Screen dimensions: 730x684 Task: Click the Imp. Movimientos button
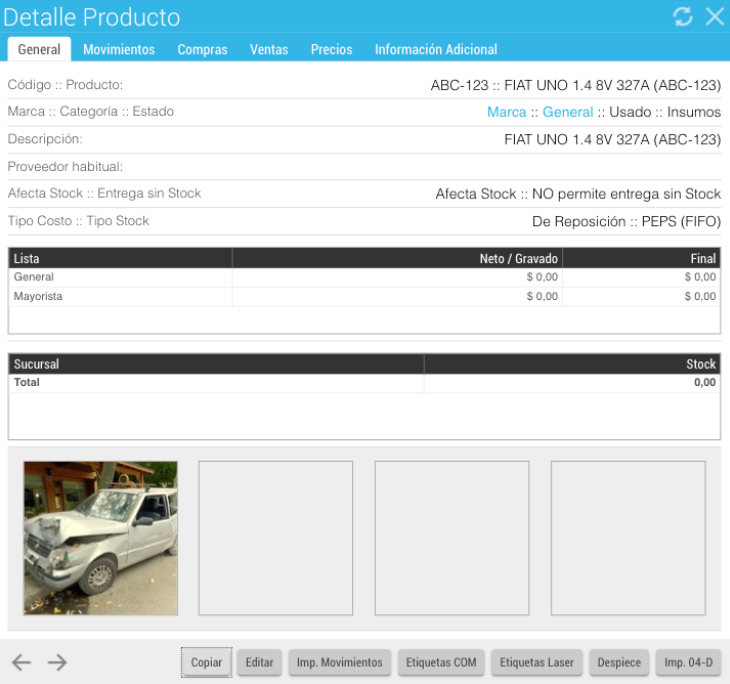tap(339, 662)
